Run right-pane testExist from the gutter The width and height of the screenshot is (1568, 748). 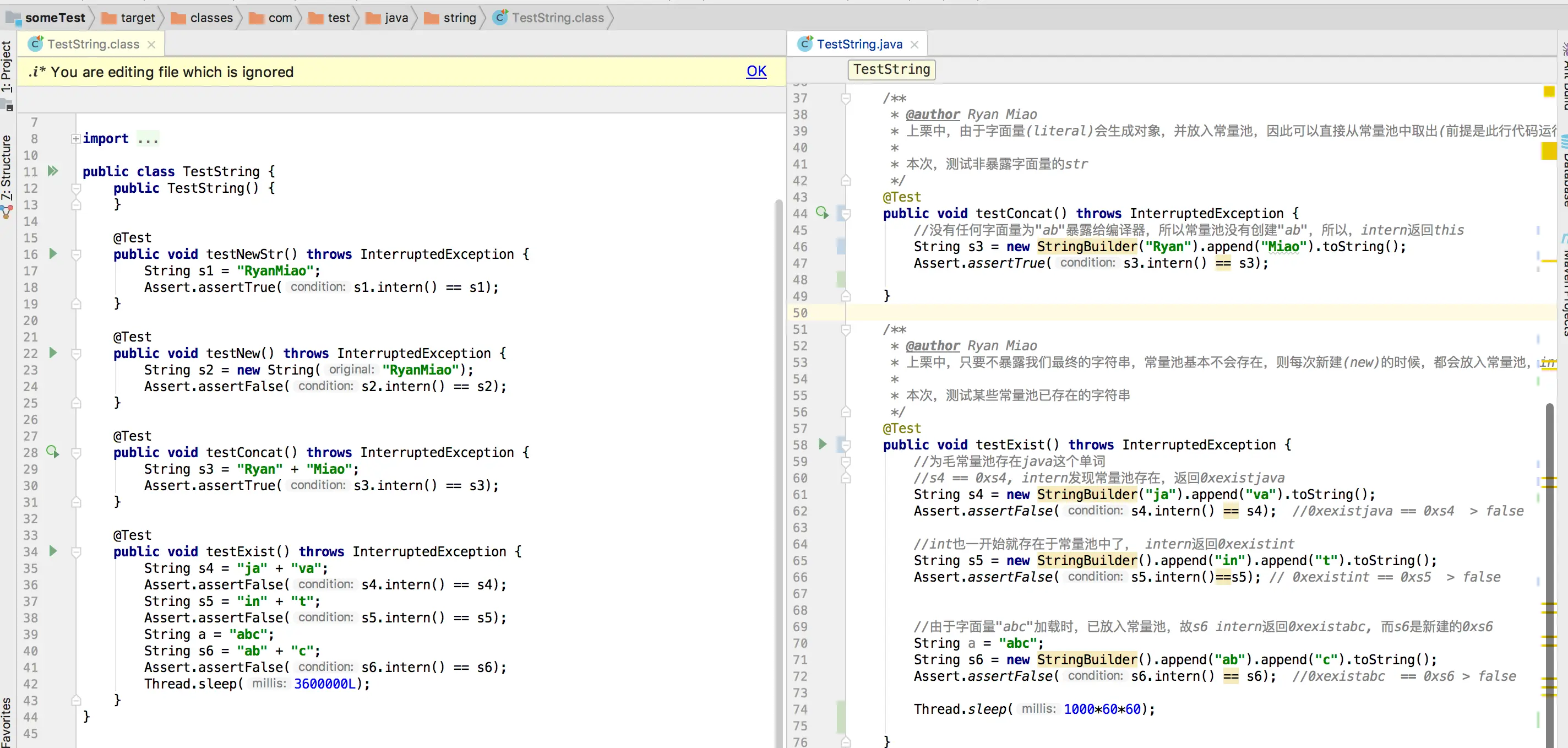[823, 444]
